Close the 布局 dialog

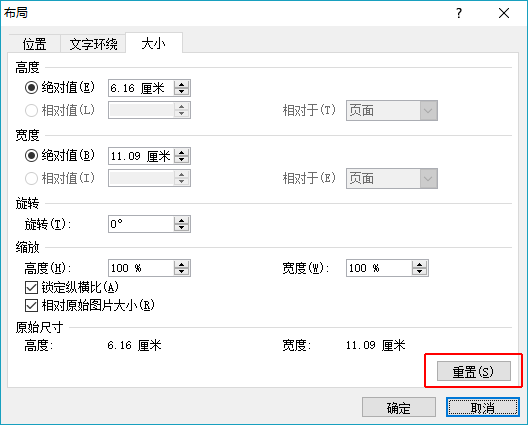pyautogui.click(x=504, y=13)
